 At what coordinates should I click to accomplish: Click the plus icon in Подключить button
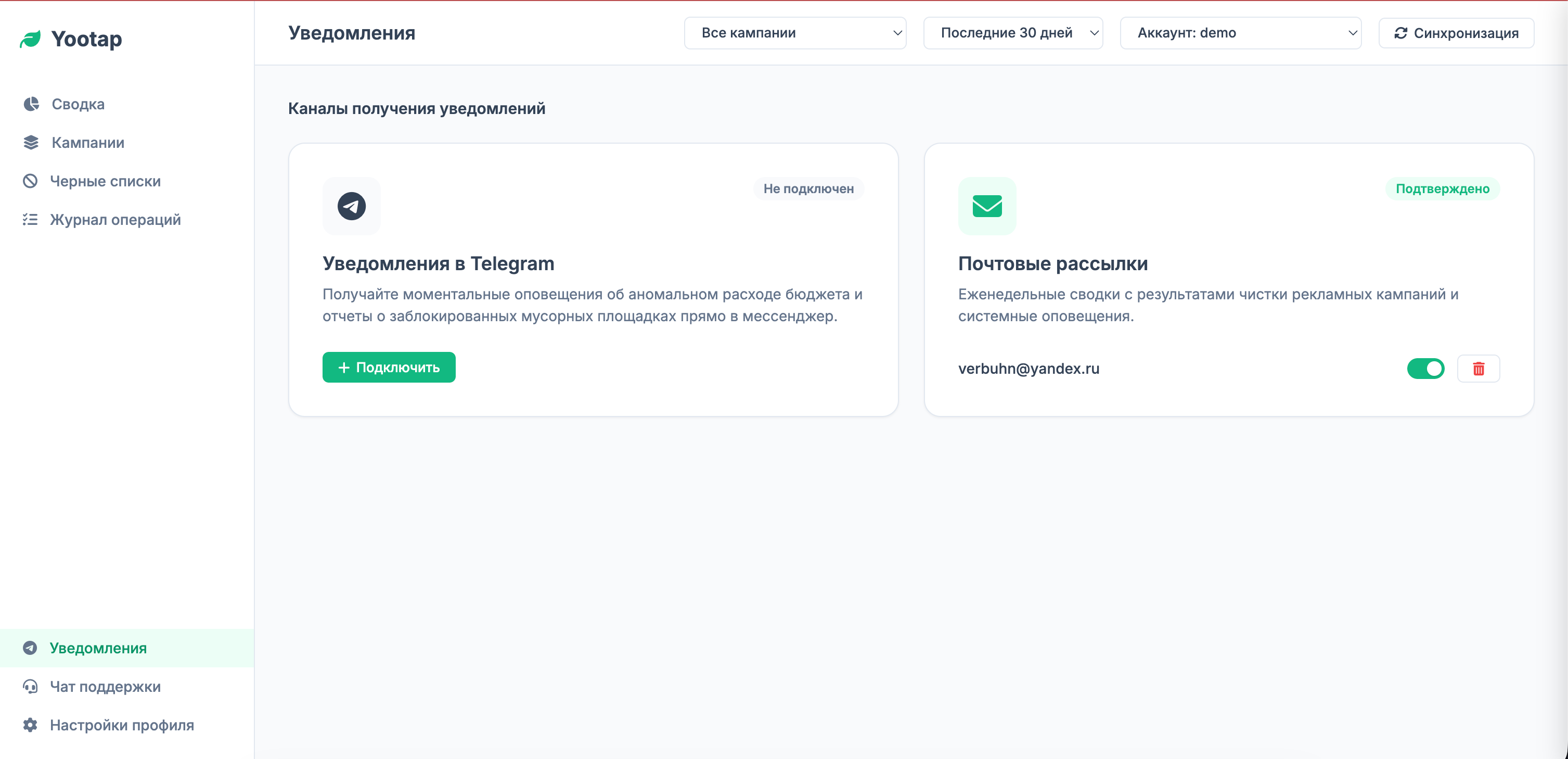coord(344,368)
